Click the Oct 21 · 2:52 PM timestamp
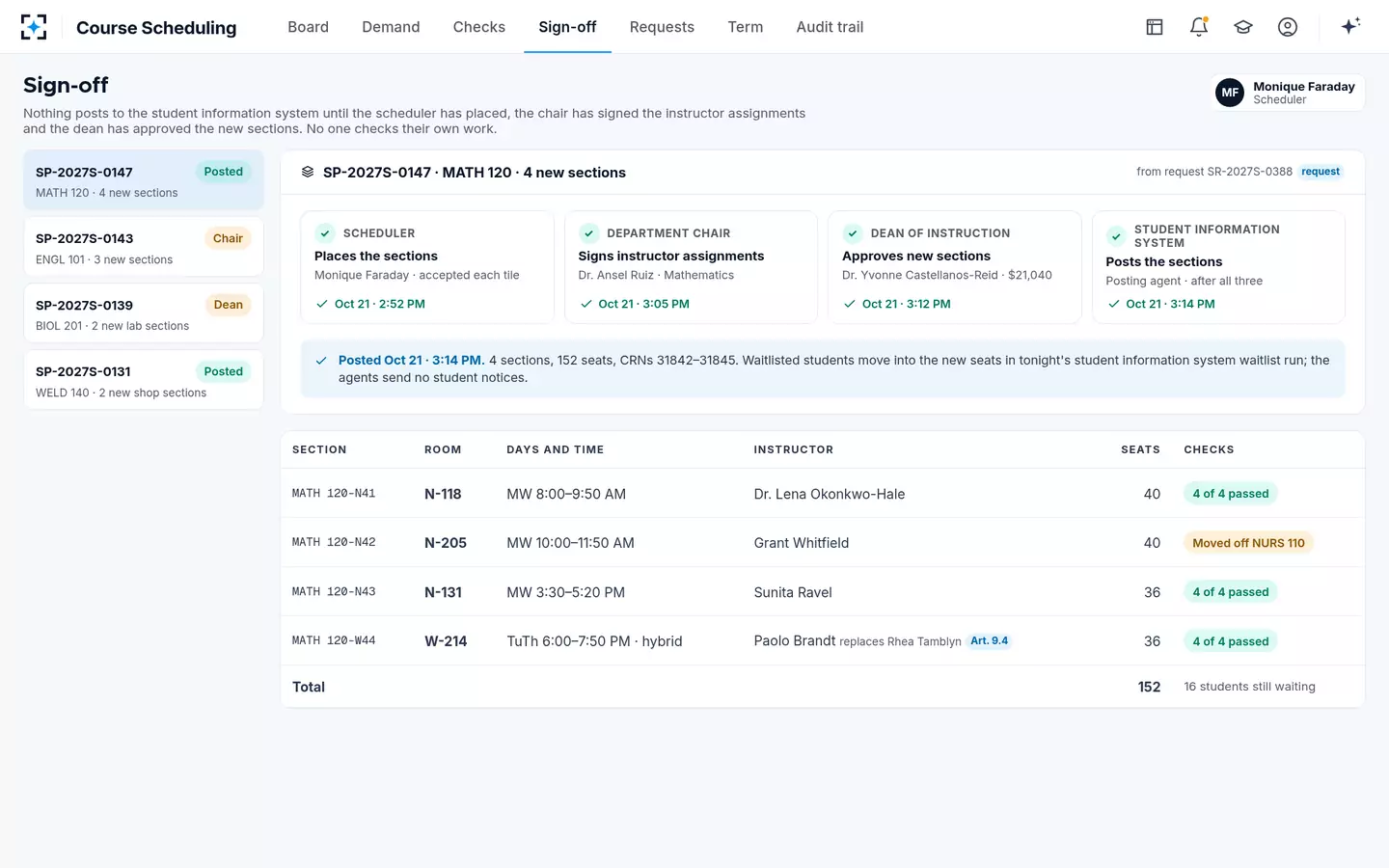This screenshot has height=868, width=1389. (380, 304)
